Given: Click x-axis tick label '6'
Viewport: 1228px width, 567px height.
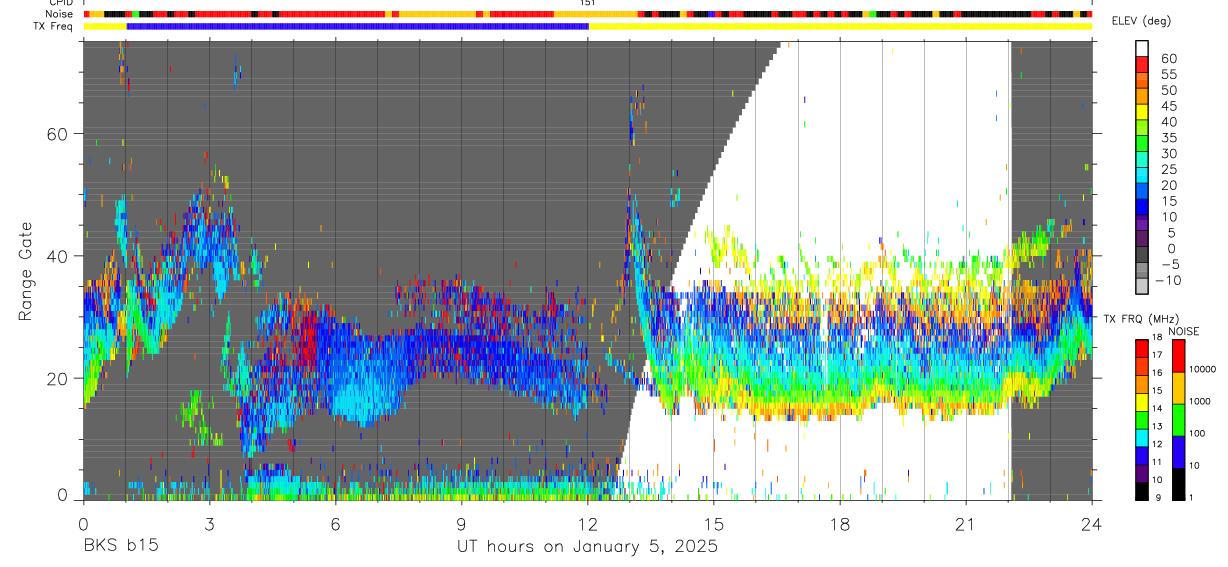Looking at the screenshot, I should coord(335,524).
